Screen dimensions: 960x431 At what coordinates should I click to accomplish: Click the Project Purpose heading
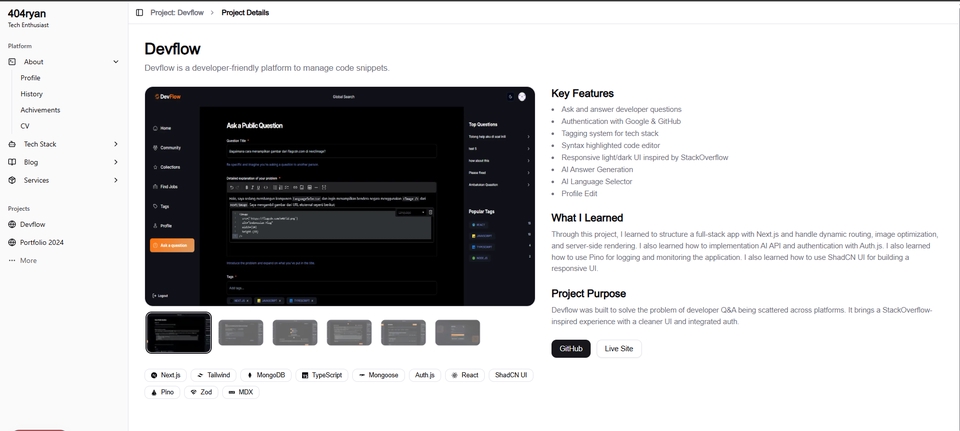click(x=588, y=294)
